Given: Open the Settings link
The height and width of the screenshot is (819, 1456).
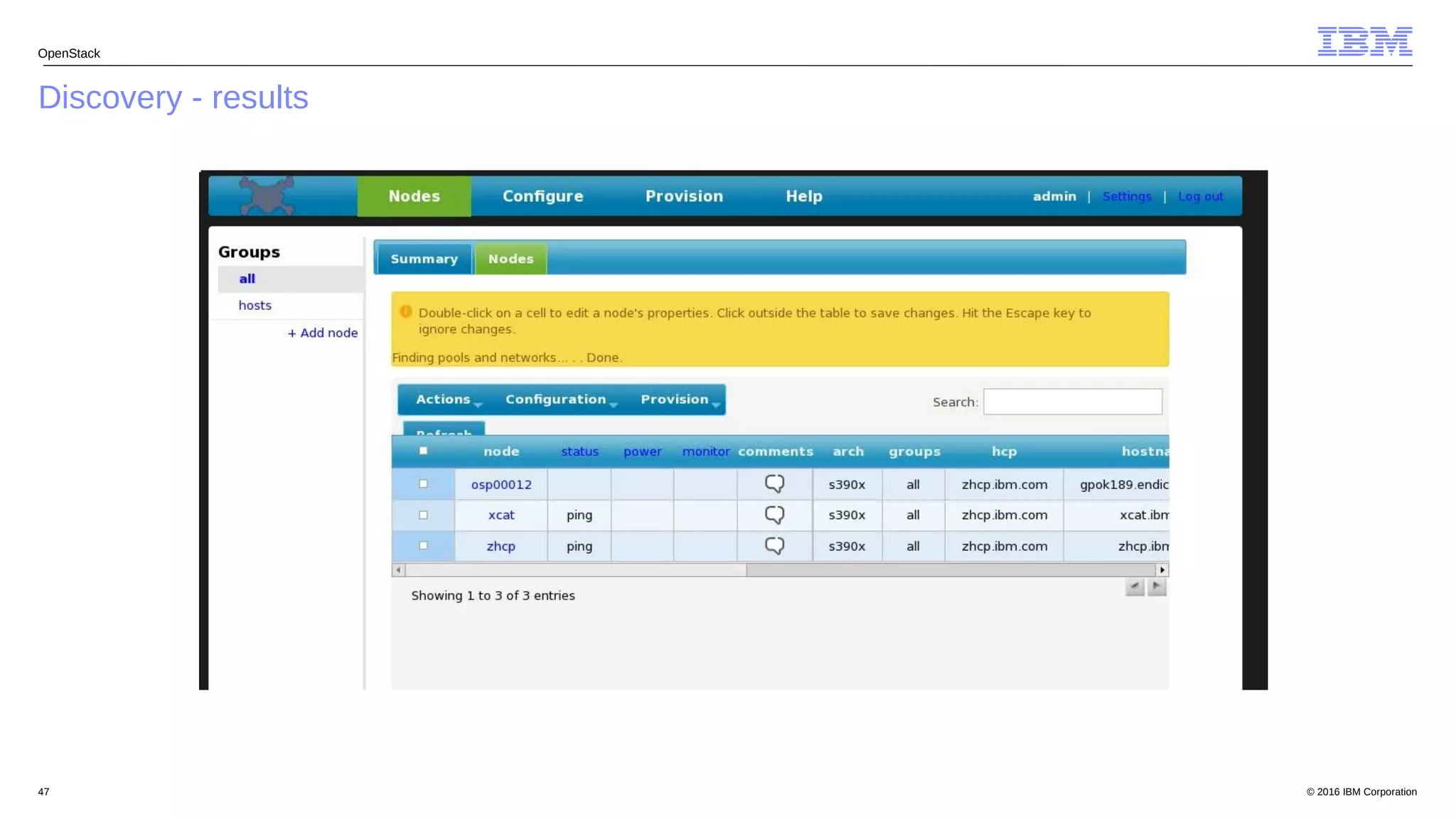Looking at the screenshot, I should [x=1126, y=196].
